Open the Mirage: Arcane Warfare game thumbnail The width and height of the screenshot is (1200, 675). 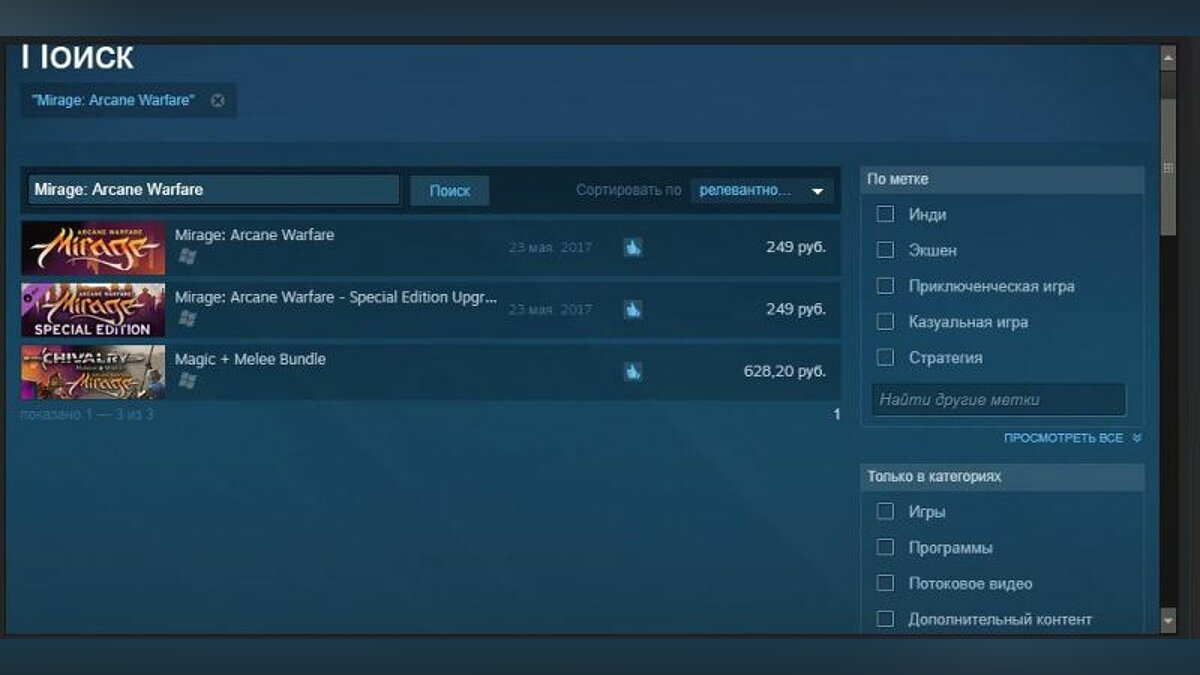[x=93, y=248]
